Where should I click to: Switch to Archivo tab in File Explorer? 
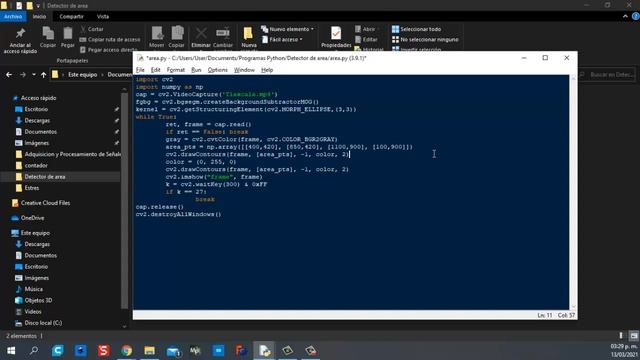click(13, 16)
